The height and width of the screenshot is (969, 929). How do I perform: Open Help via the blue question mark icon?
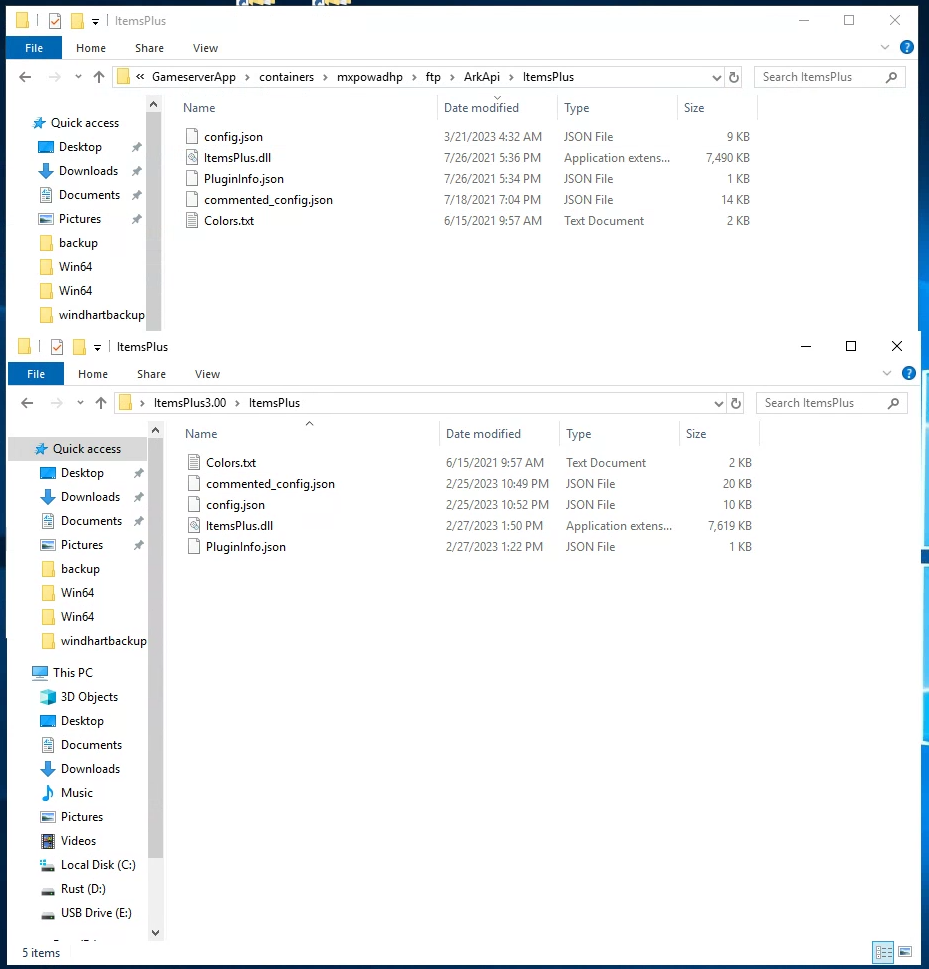tap(906, 47)
